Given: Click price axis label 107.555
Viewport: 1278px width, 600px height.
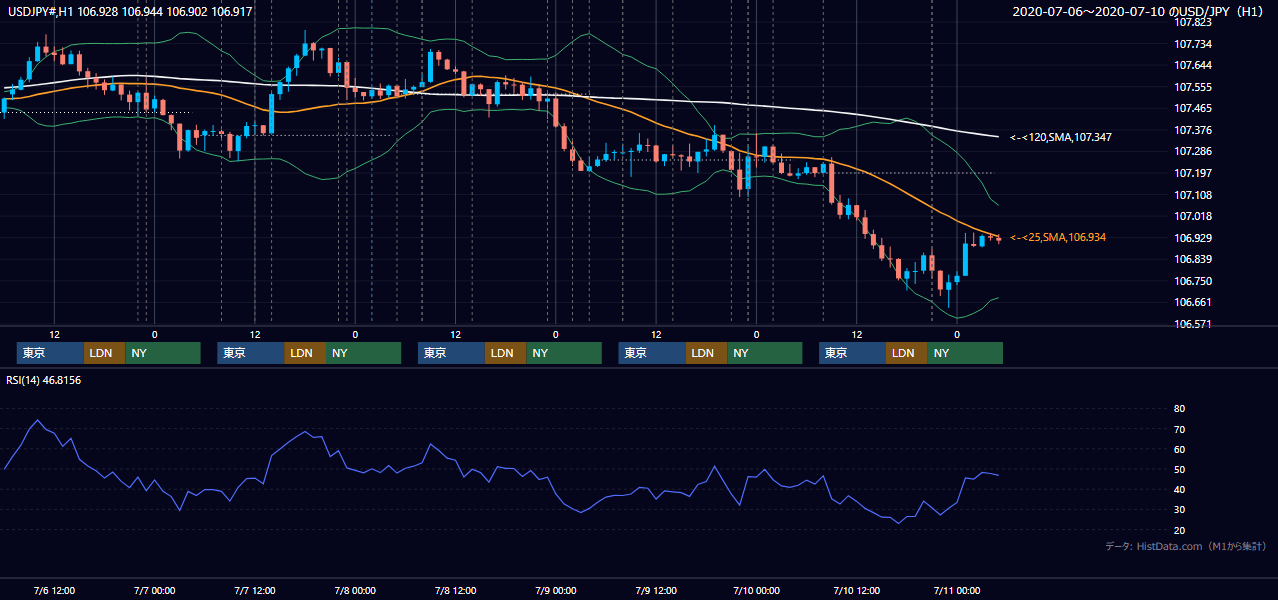Looking at the screenshot, I should [1193, 87].
